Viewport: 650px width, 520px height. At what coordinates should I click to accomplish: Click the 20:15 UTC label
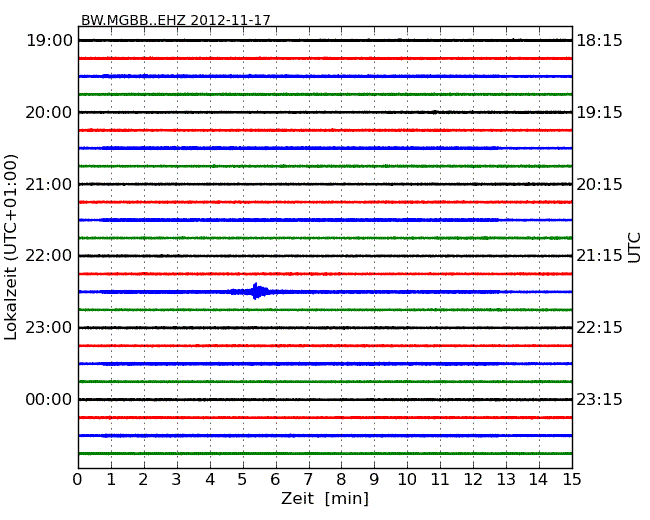click(599, 184)
